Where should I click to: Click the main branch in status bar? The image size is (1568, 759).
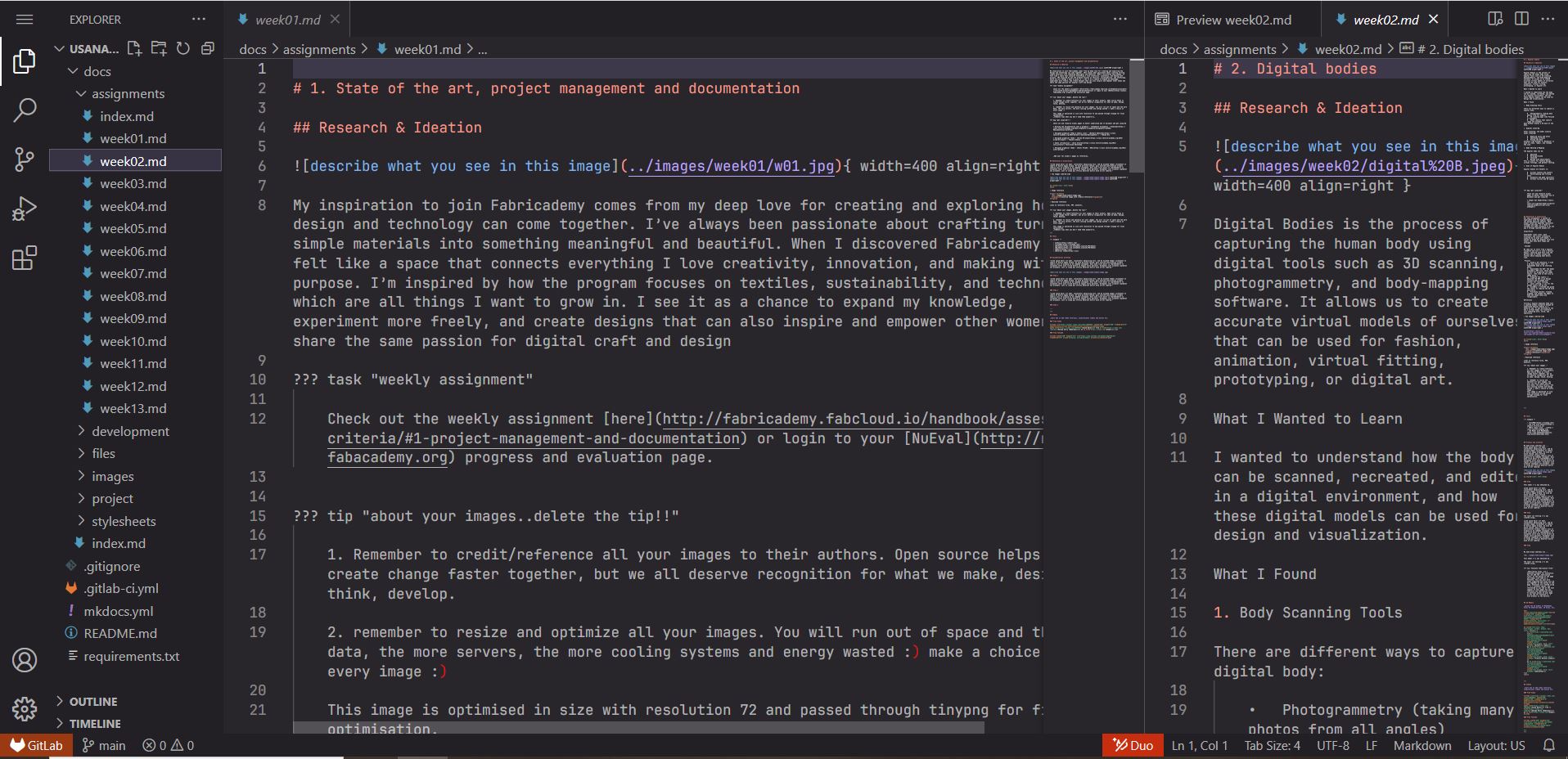pos(104,745)
